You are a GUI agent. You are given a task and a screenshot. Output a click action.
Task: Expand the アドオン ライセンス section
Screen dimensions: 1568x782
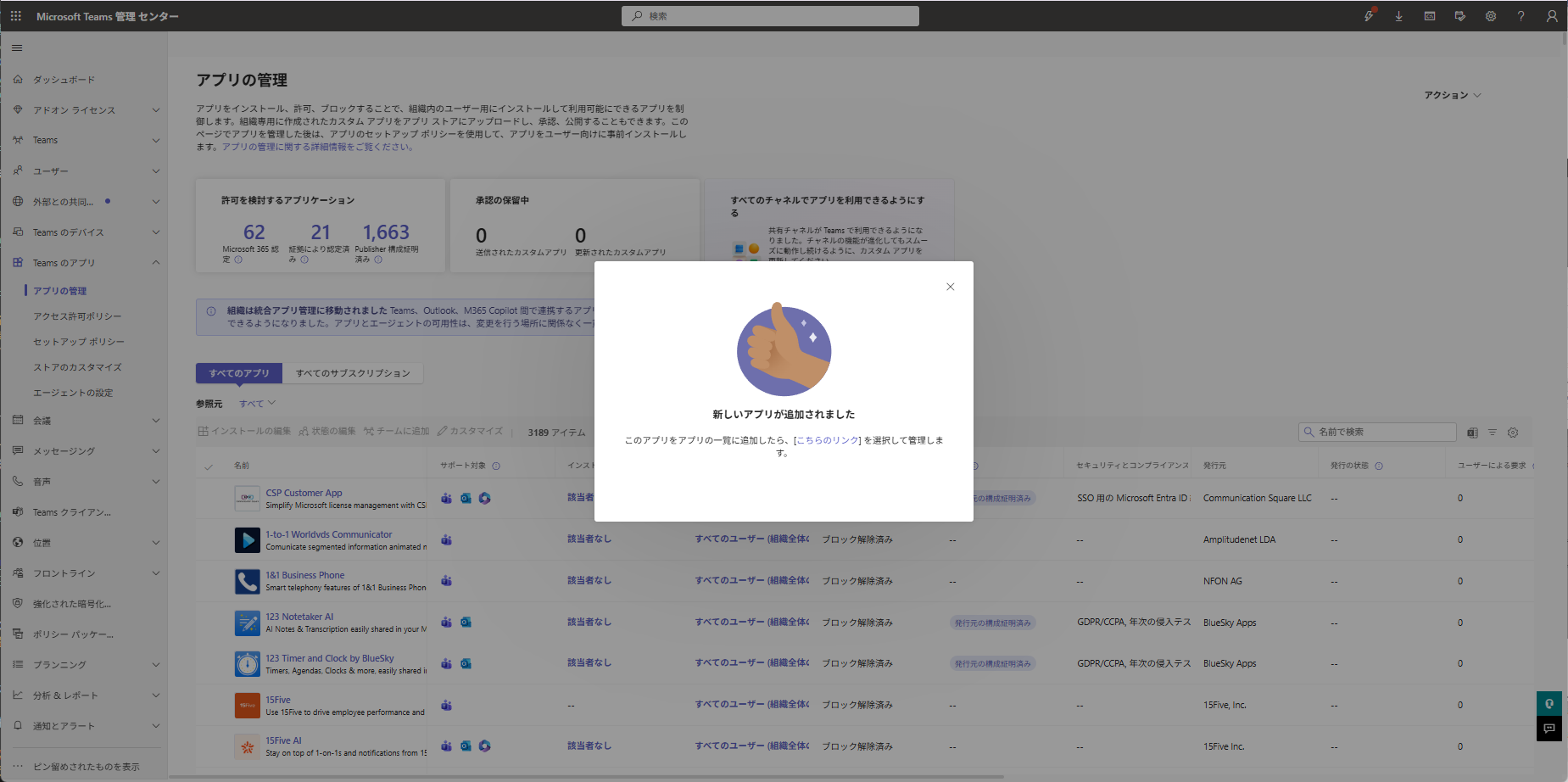click(156, 110)
